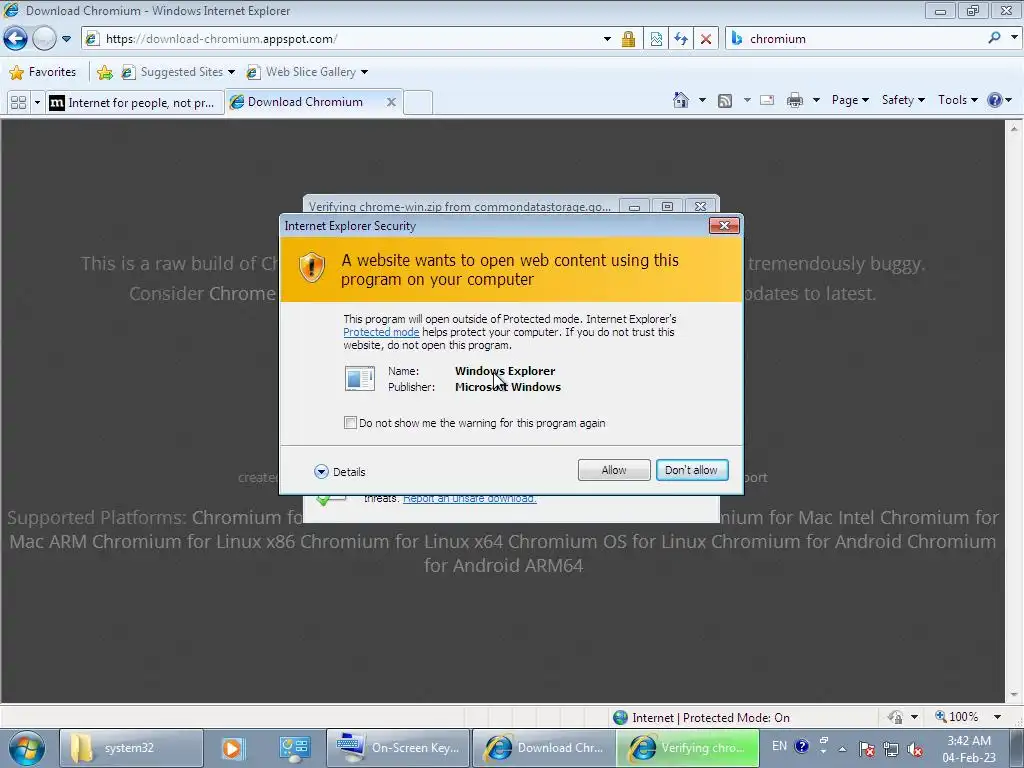Viewport: 1024px width, 768px height.
Task: Open the tab list dropdown arrow
Action: tap(37, 103)
